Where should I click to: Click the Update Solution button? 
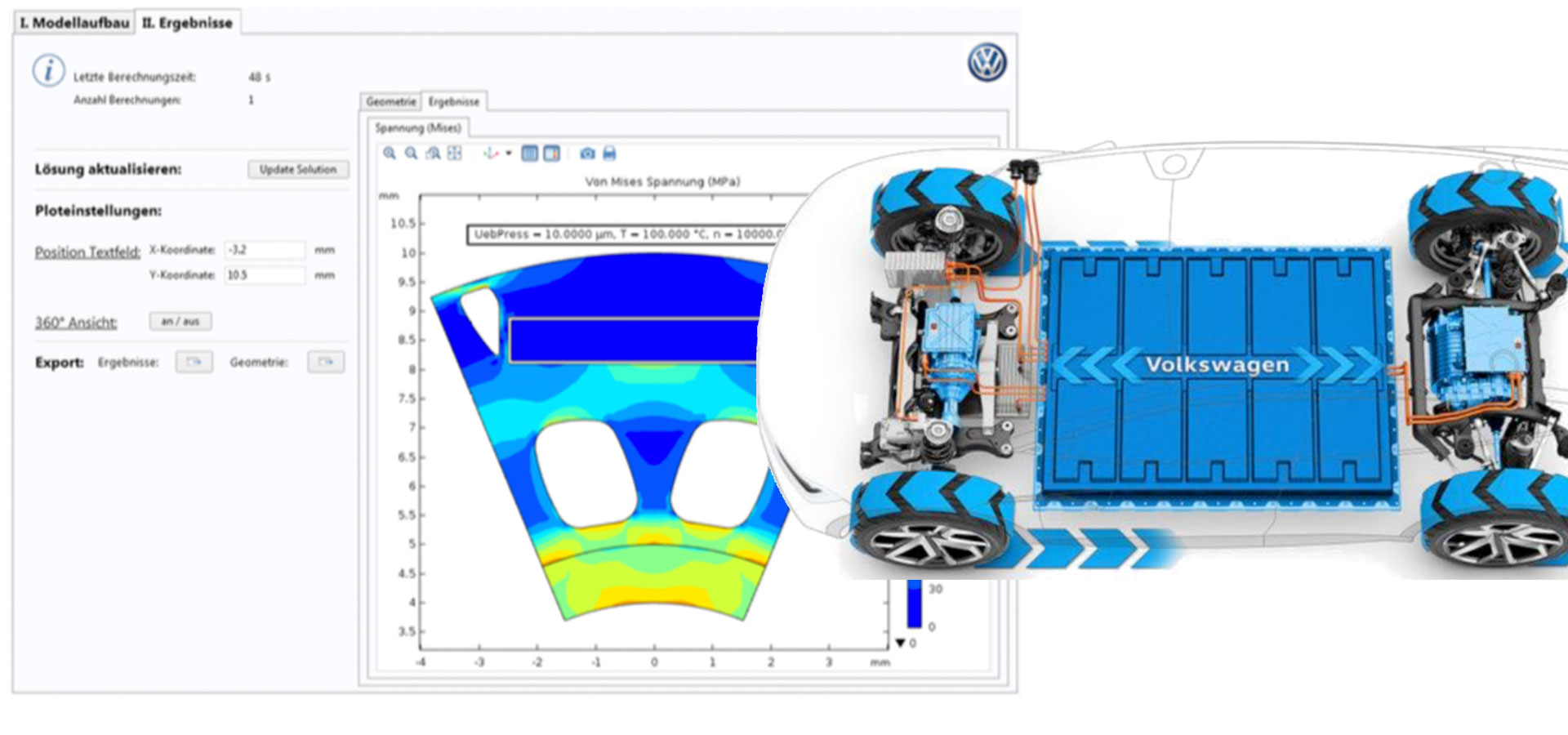[298, 169]
